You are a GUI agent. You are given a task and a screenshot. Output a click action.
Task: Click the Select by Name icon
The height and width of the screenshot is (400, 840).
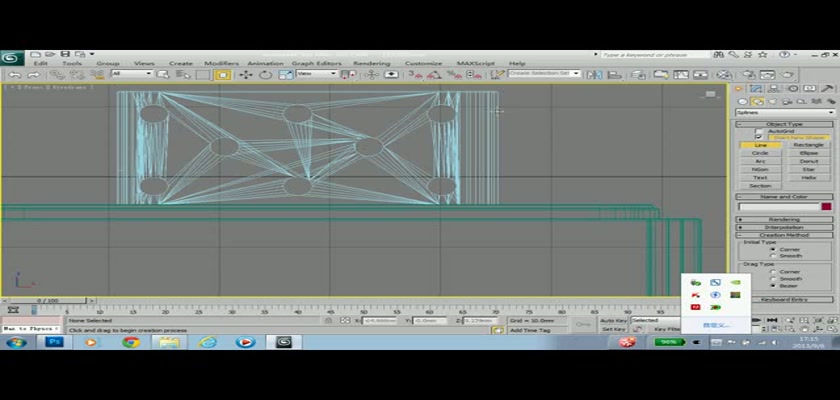(x=183, y=74)
